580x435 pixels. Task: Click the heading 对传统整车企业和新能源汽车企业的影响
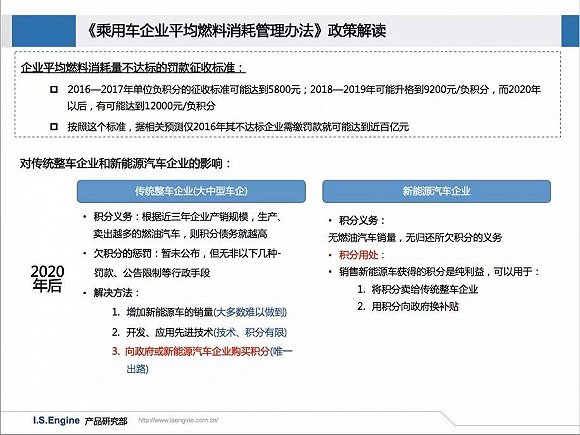click(x=125, y=163)
